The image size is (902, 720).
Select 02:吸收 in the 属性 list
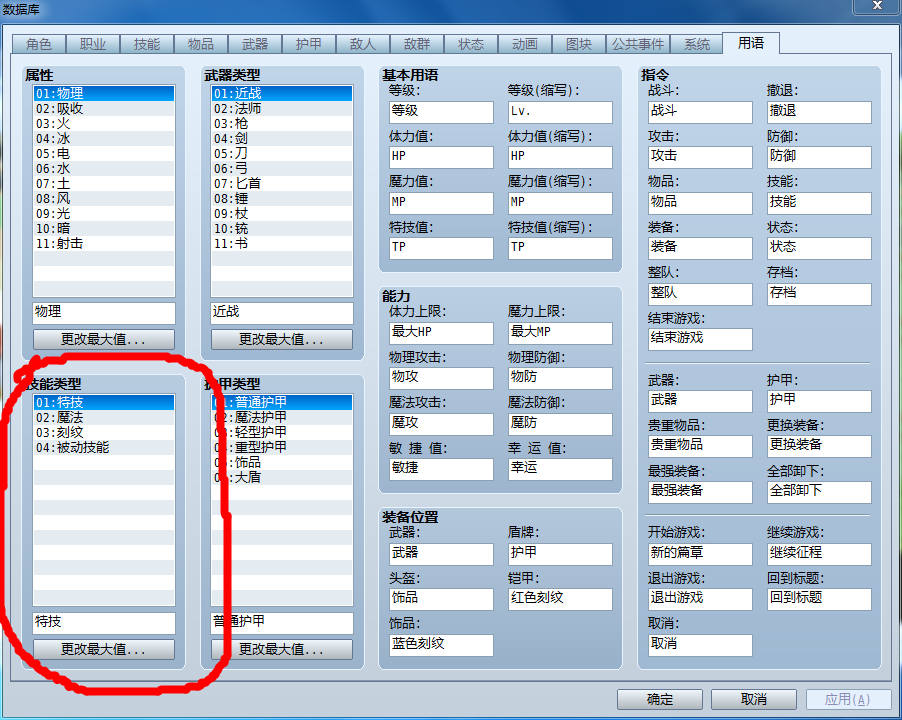click(104, 109)
